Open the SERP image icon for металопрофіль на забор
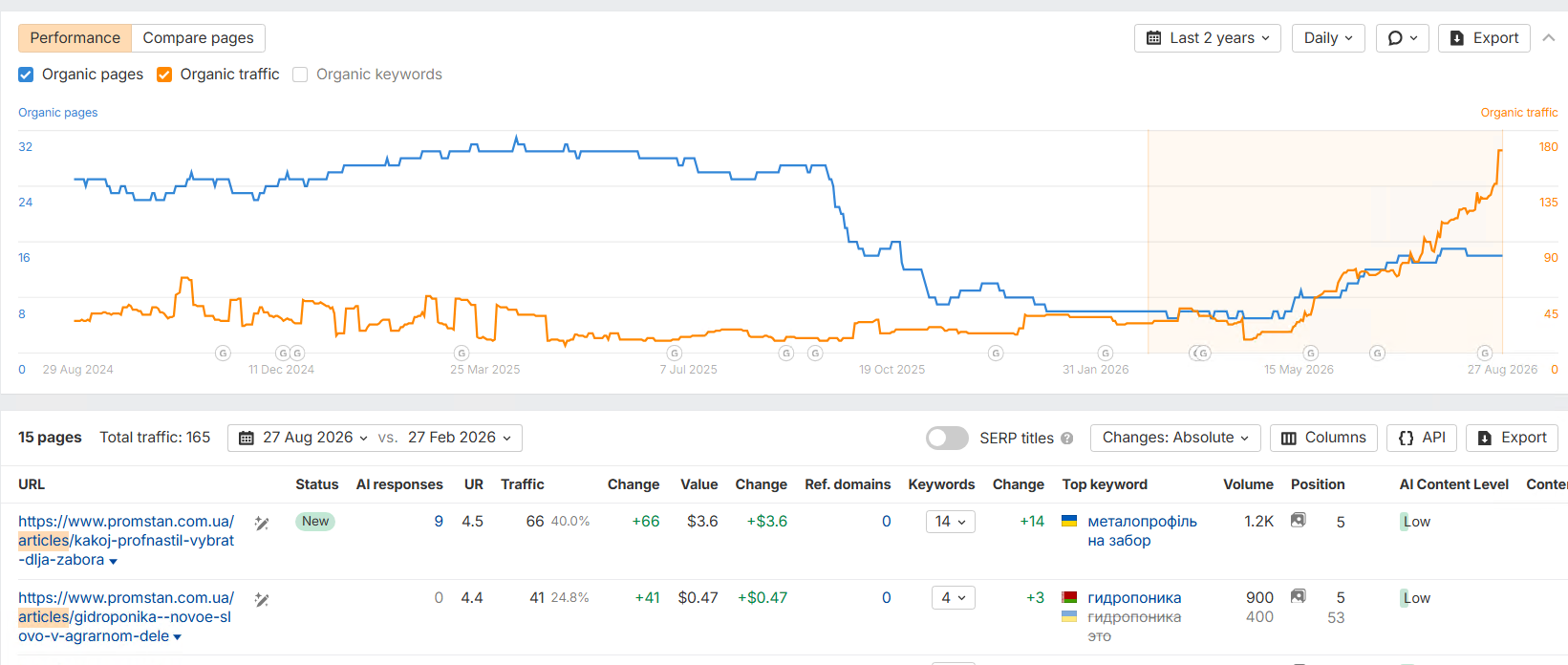 point(1298,520)
